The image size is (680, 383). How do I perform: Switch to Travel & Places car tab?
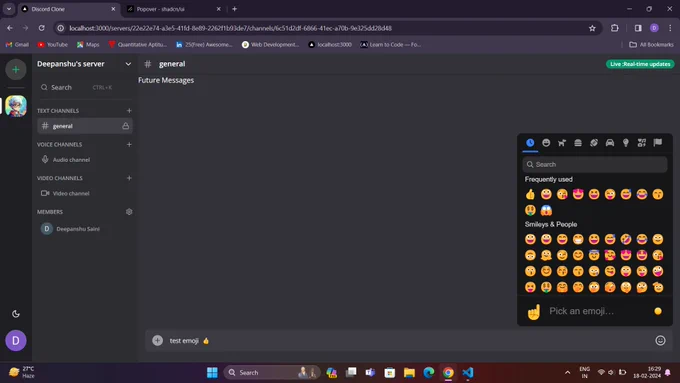tap(610, 143)
